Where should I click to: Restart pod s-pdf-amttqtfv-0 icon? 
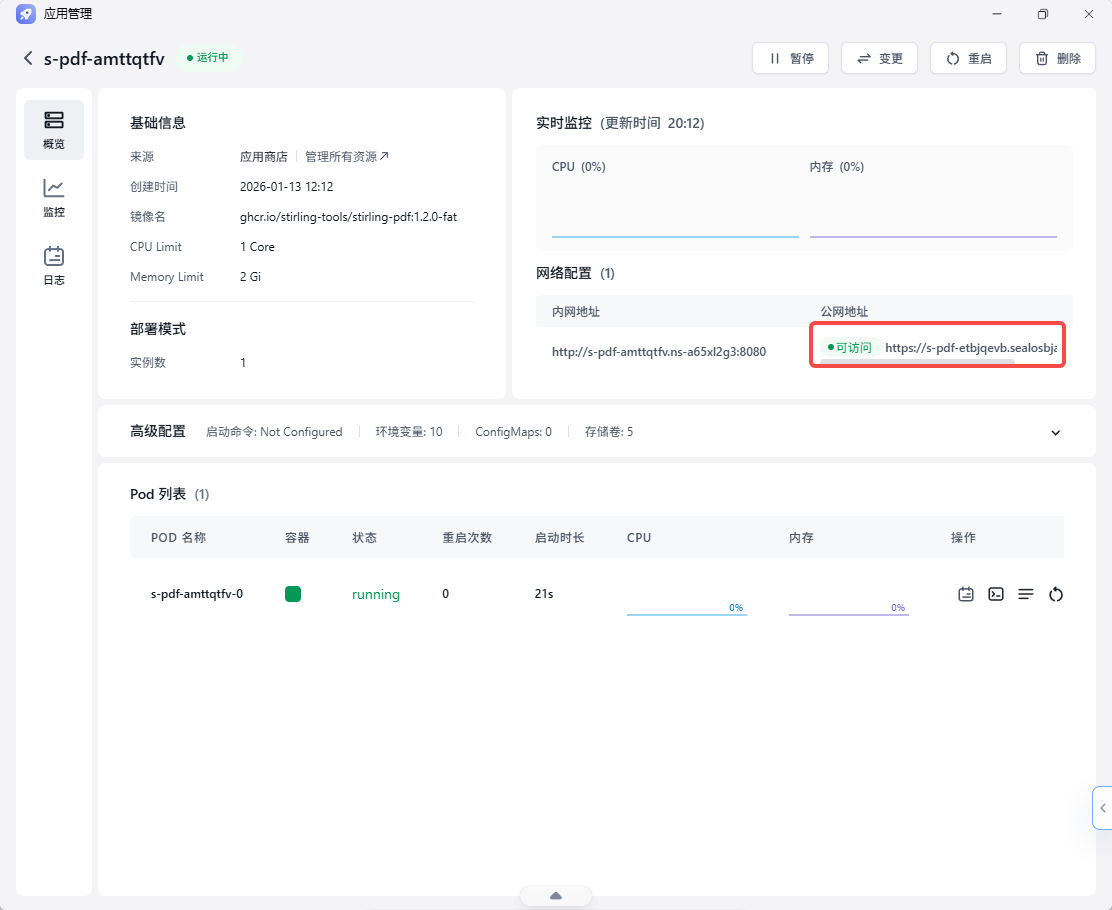click(1056, 594)
